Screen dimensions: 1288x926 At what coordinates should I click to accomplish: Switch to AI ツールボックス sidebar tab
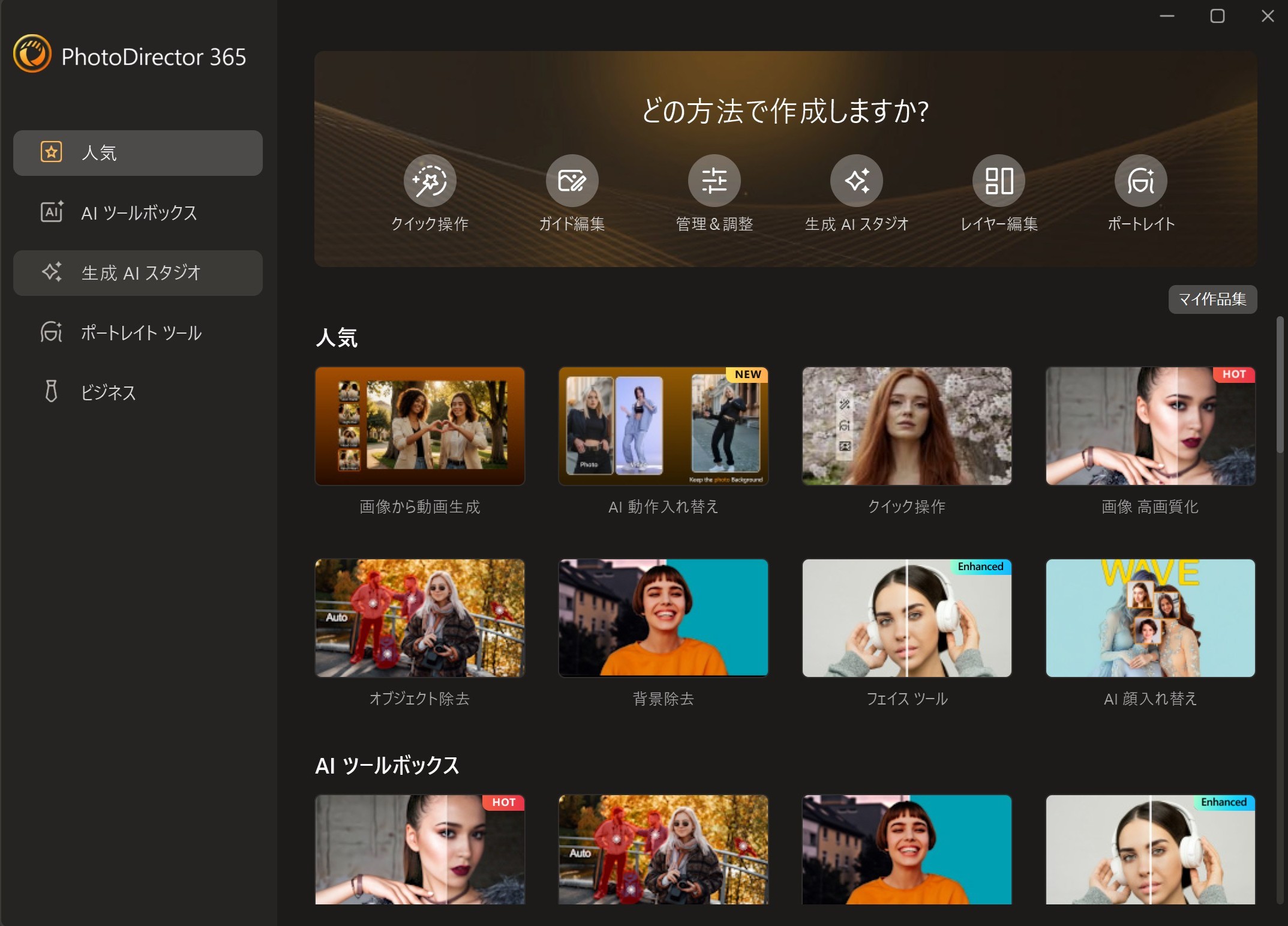pyautogui.click(x=138, y=213)
